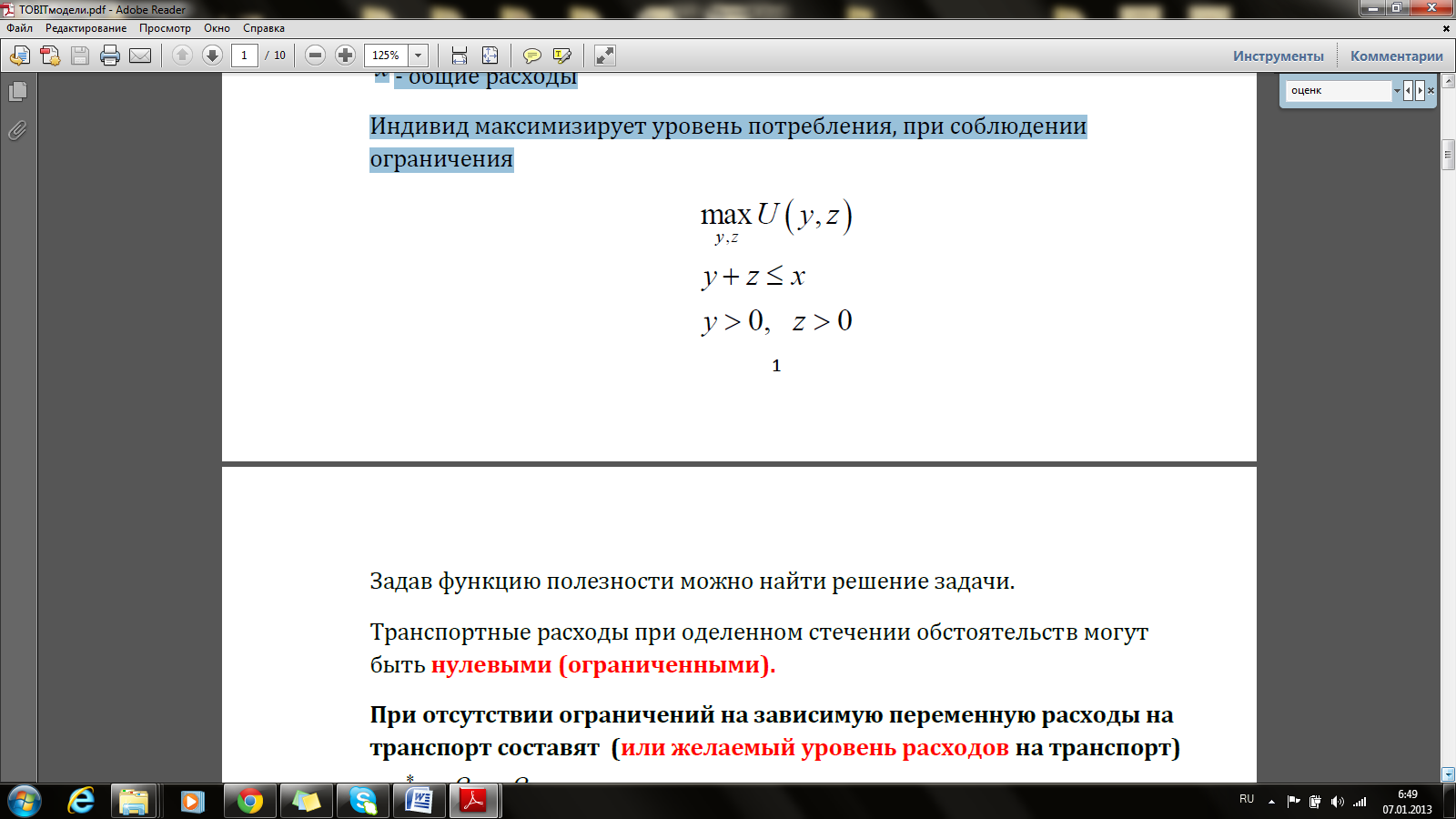Click the red text нулевыми (ограниченными)
Viewport: 1456px width, 819px height.
point(603,665)
